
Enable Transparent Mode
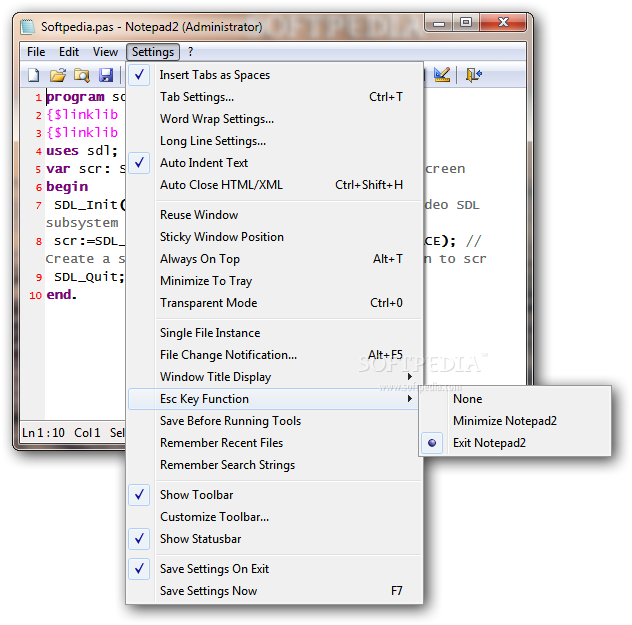point(275,303)
